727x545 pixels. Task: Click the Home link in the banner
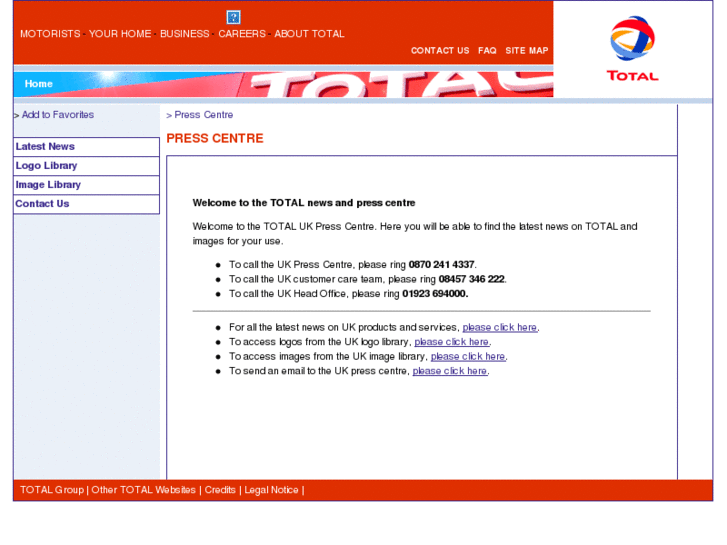[38, 84]
